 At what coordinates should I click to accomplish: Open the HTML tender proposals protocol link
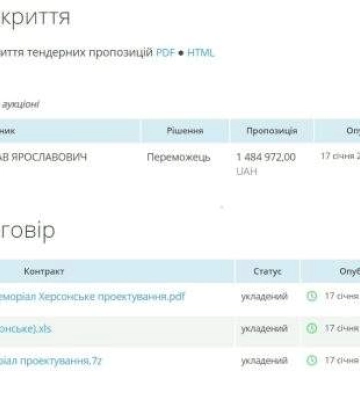point(200,53)
